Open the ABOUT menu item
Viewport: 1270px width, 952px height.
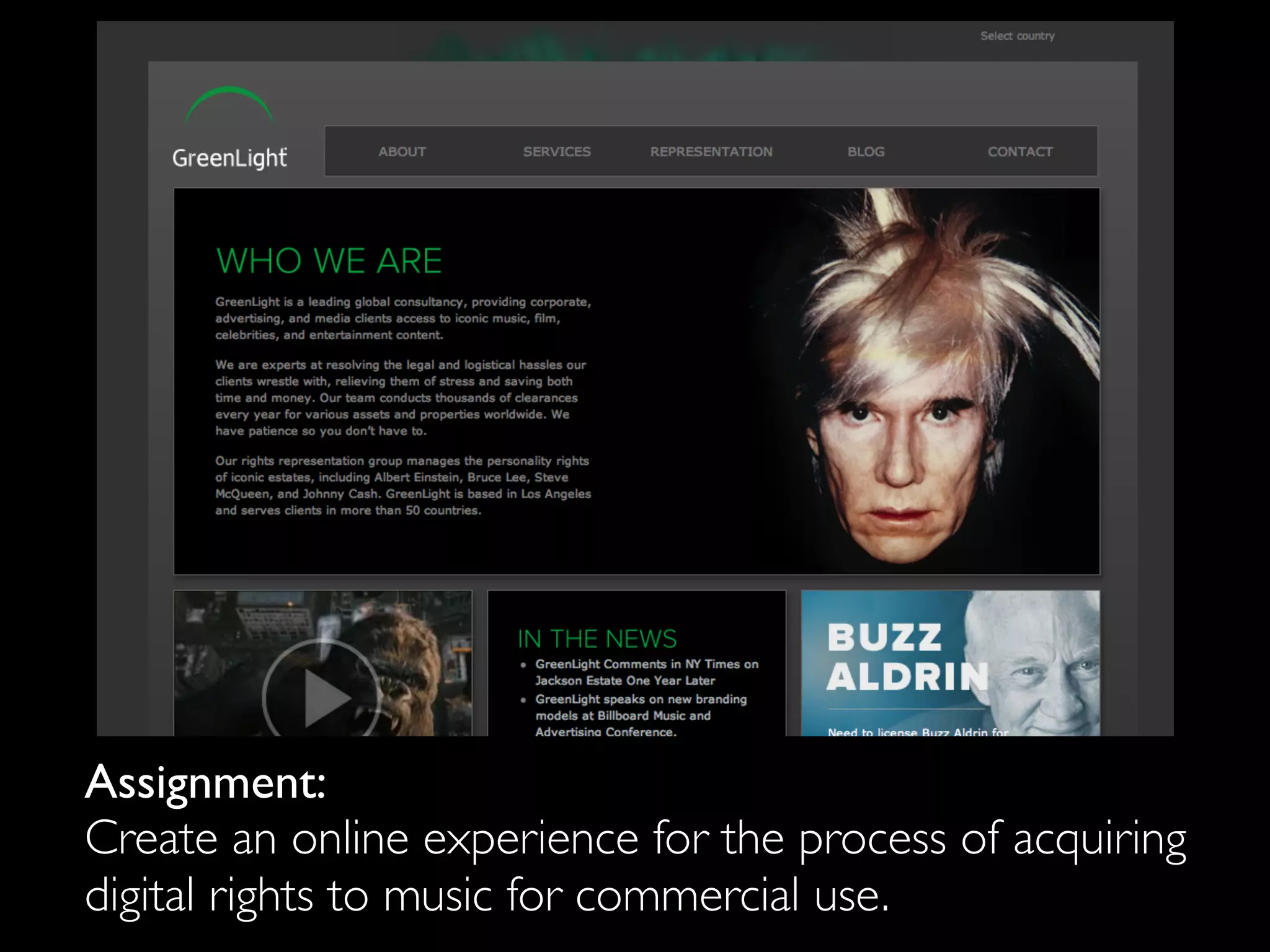click(402, 152)
